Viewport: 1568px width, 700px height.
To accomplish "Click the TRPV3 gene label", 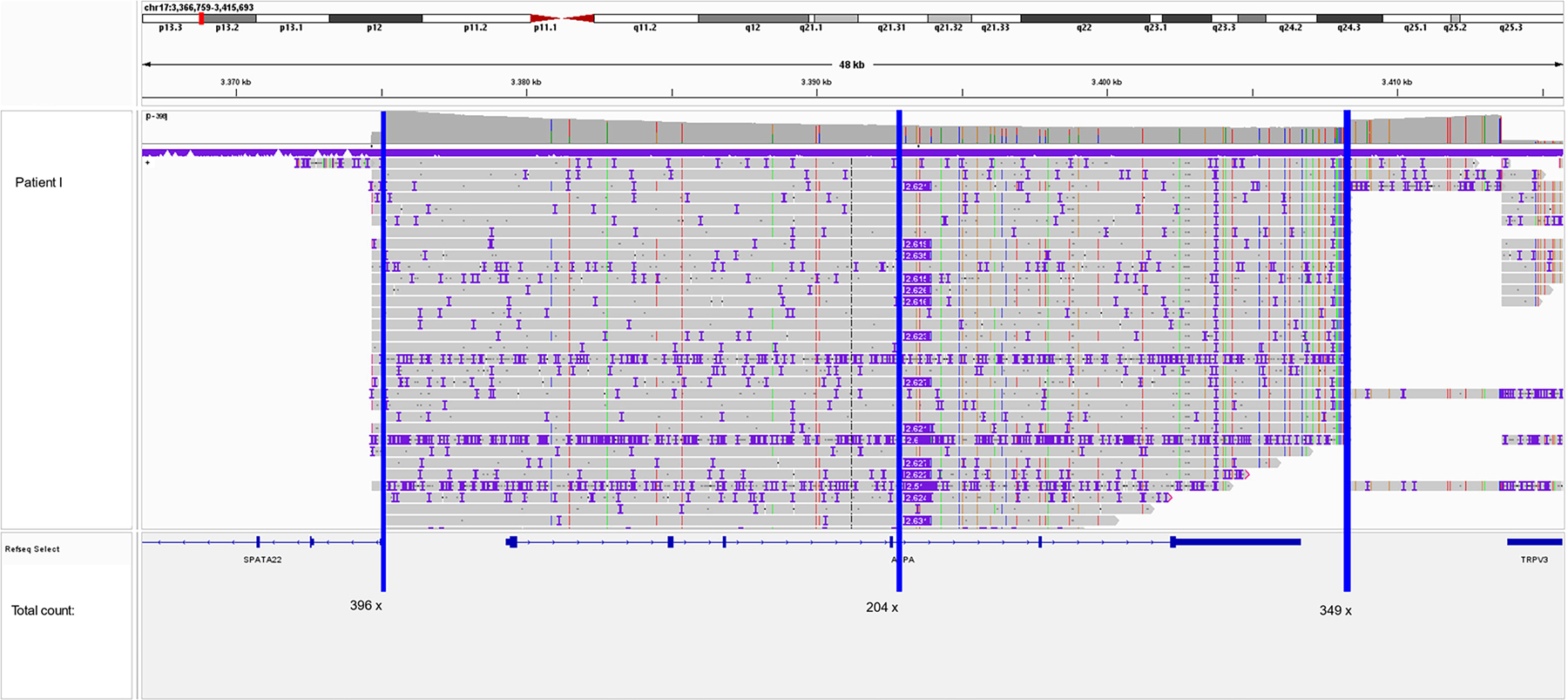I will (x=1535, y=560).
